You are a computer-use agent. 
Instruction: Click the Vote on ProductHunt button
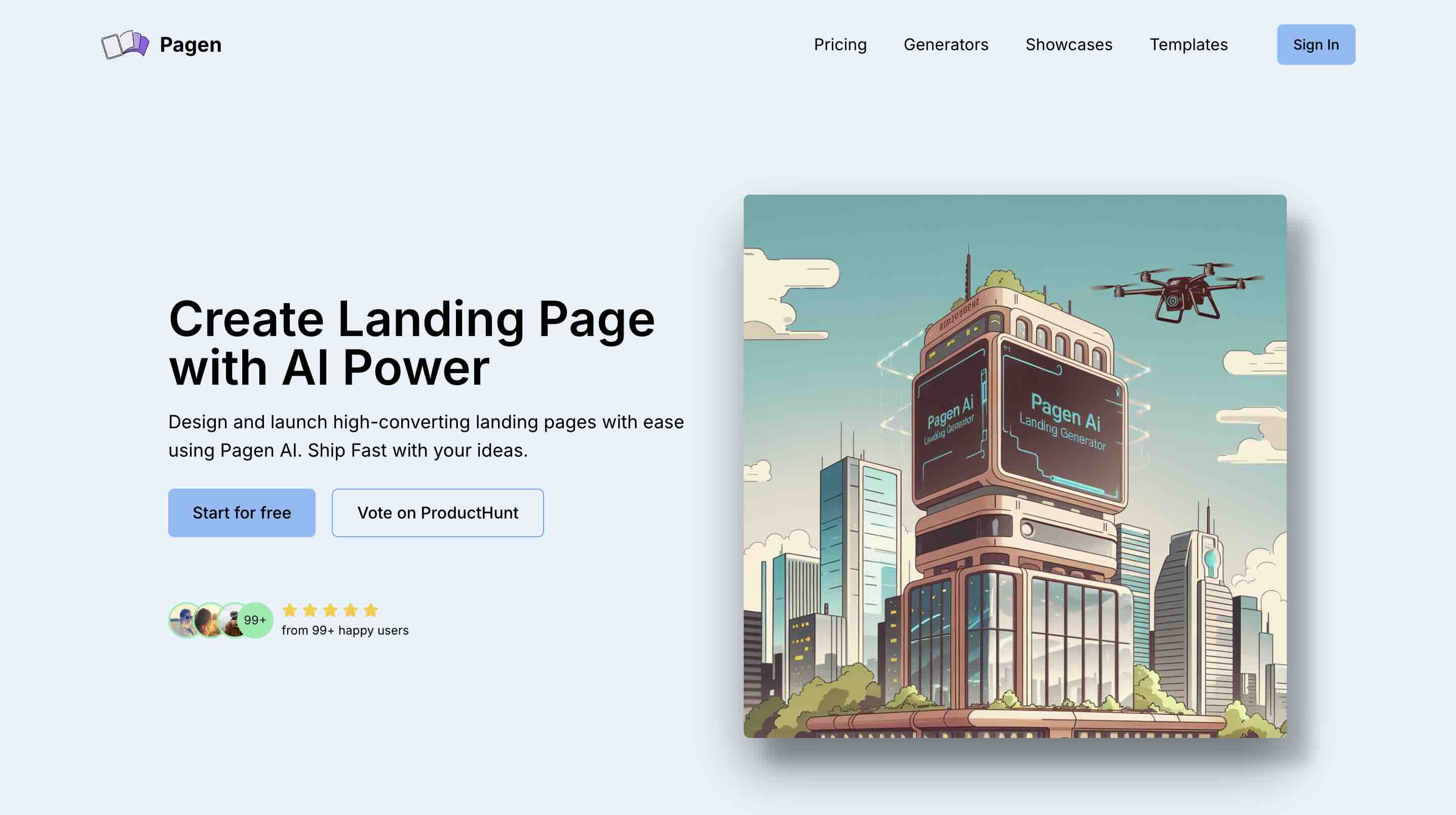(x=438, y=512)
